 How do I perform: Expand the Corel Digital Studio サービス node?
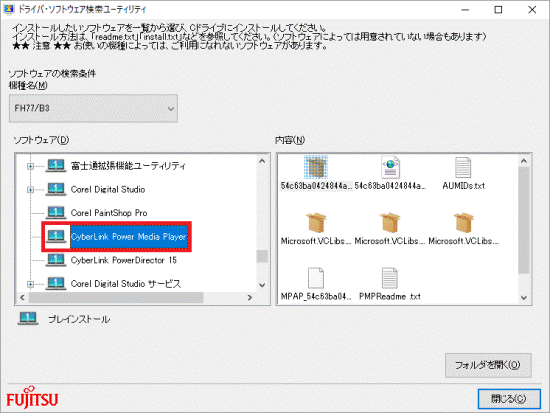pos(31,284)
